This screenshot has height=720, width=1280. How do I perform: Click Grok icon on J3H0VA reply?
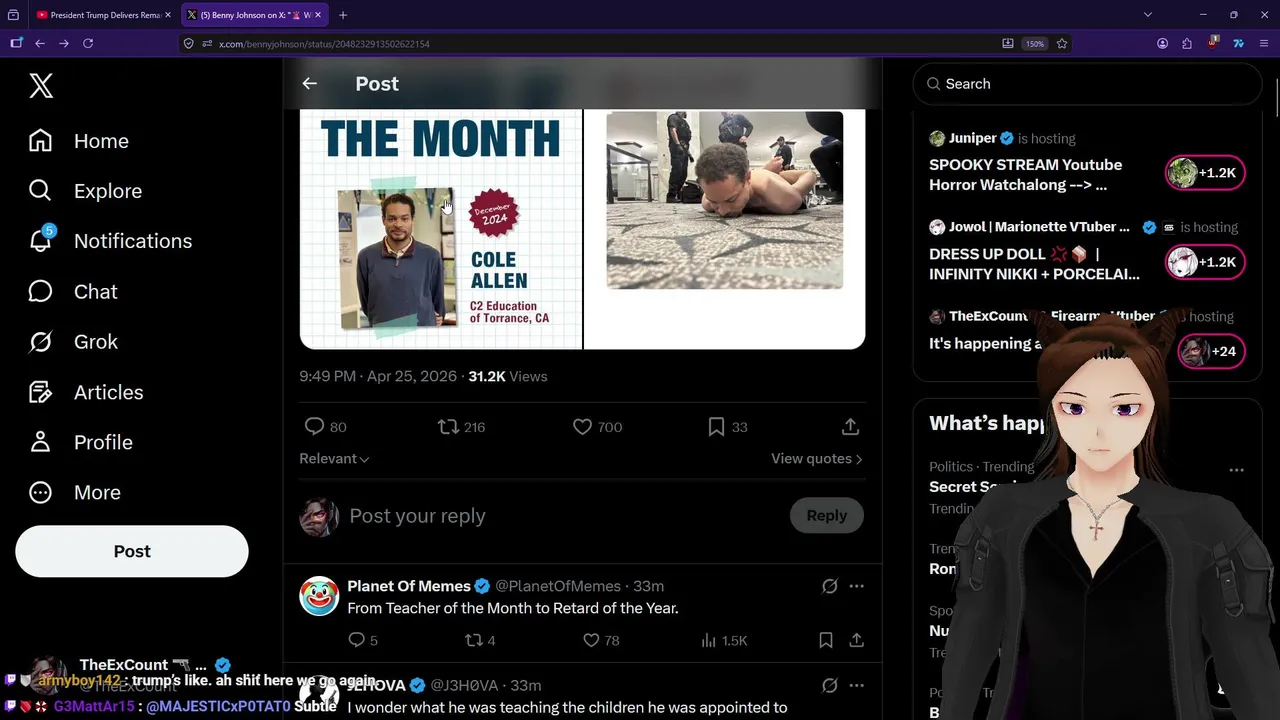829,686
